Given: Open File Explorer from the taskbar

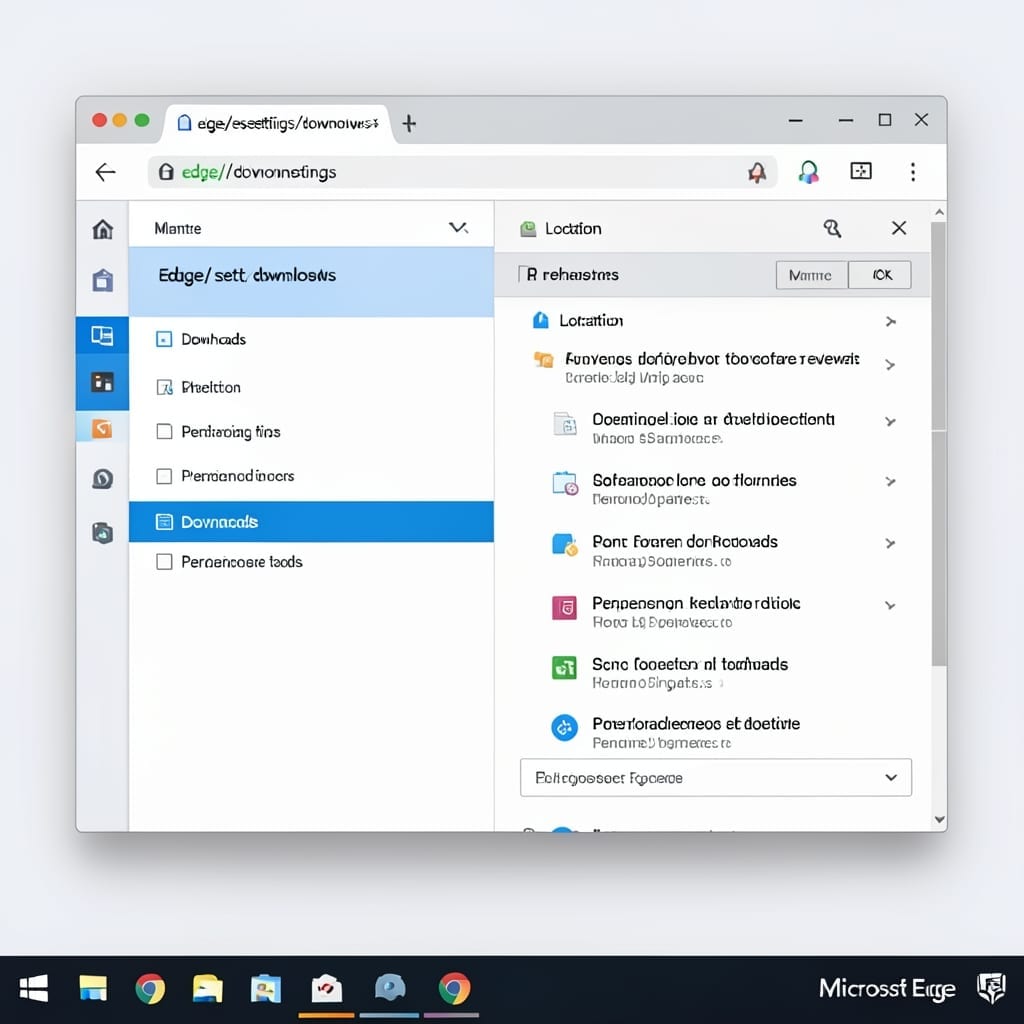Looking at the screenshot, I should (x=93, y=988).
